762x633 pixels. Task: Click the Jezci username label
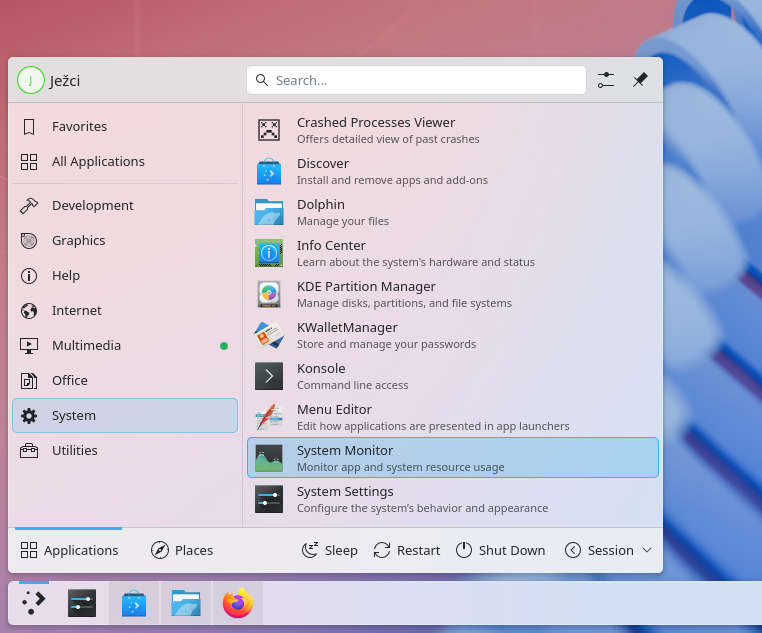click(65, 81)
